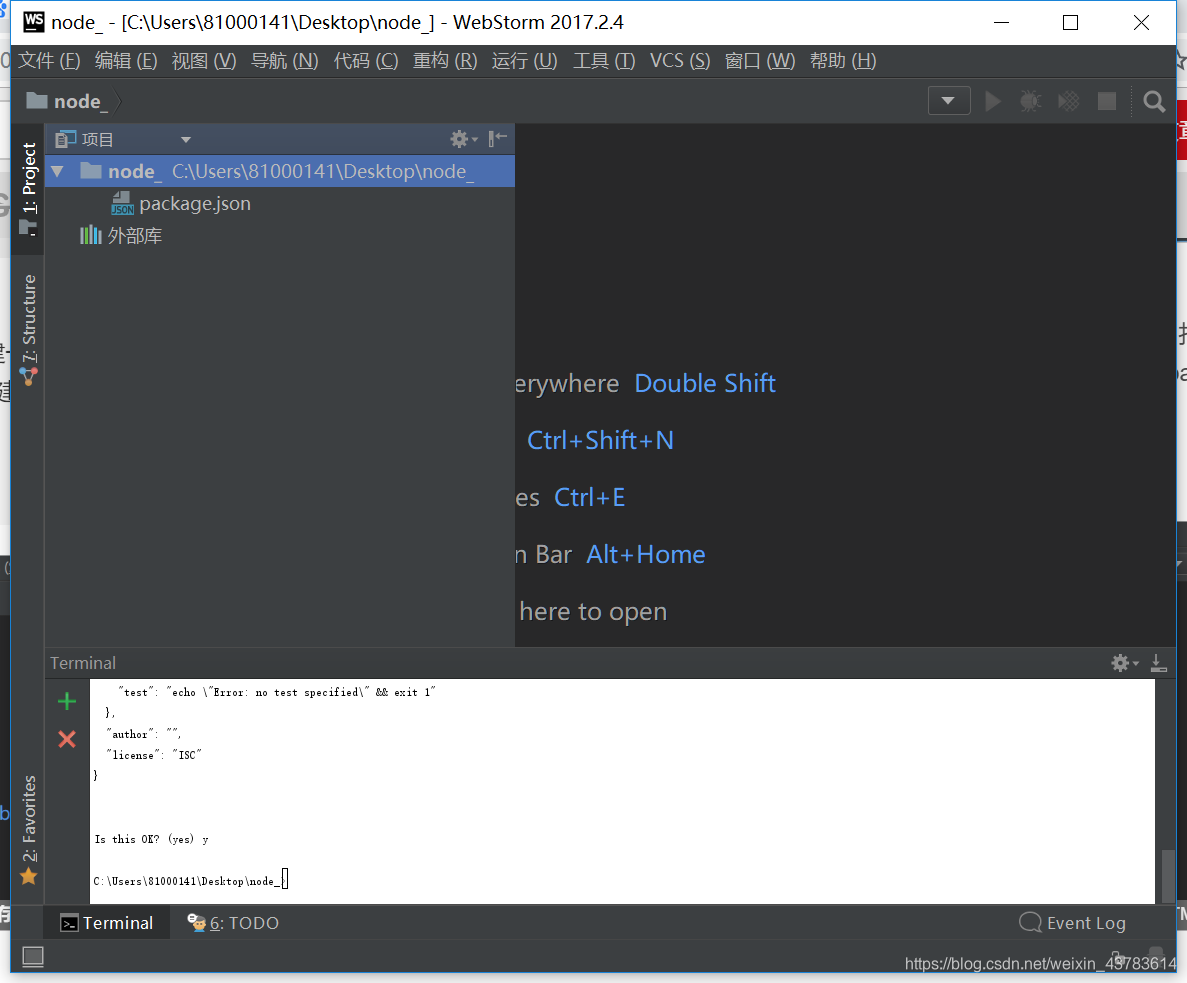This screenshot has width=1187, height=983.
Task: Open the 运行 (U) menu
Action: click(x=525, y=61)
